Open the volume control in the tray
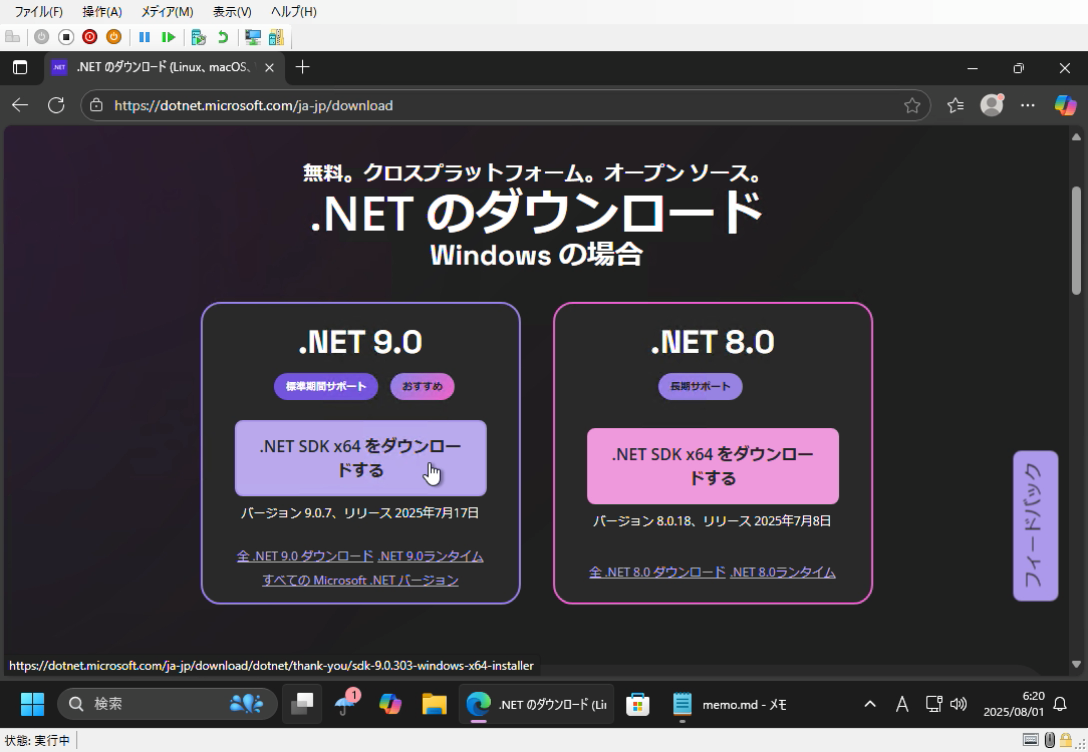Viewport: 1088px width, 752px height. pyautogui.click(x=958, y=704)
